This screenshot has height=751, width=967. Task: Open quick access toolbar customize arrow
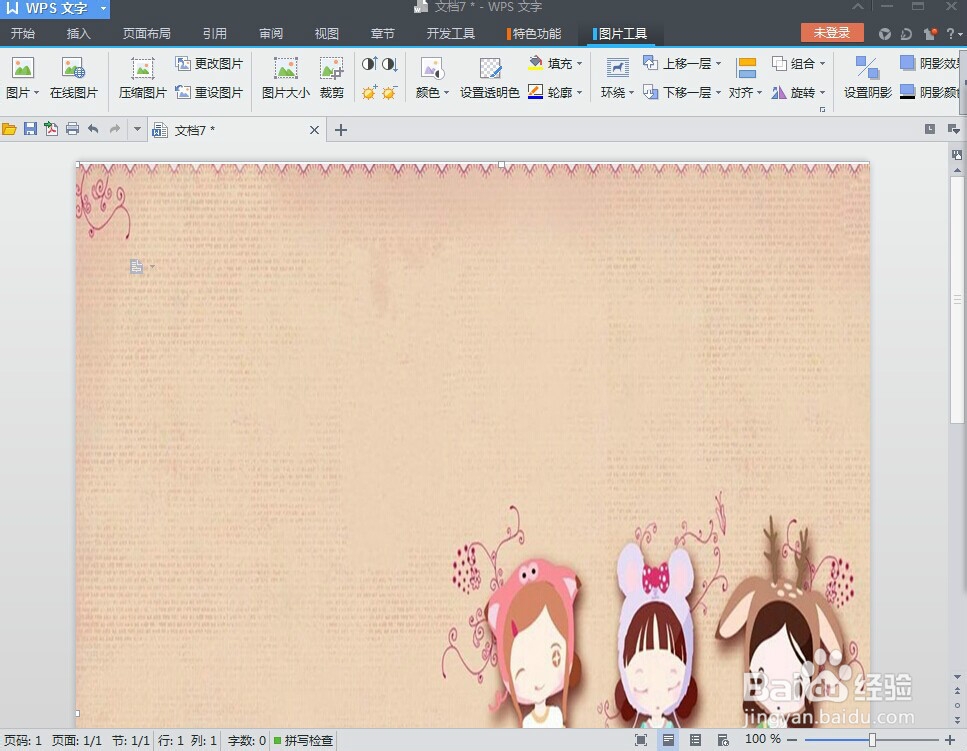click(x=137, y=129)
